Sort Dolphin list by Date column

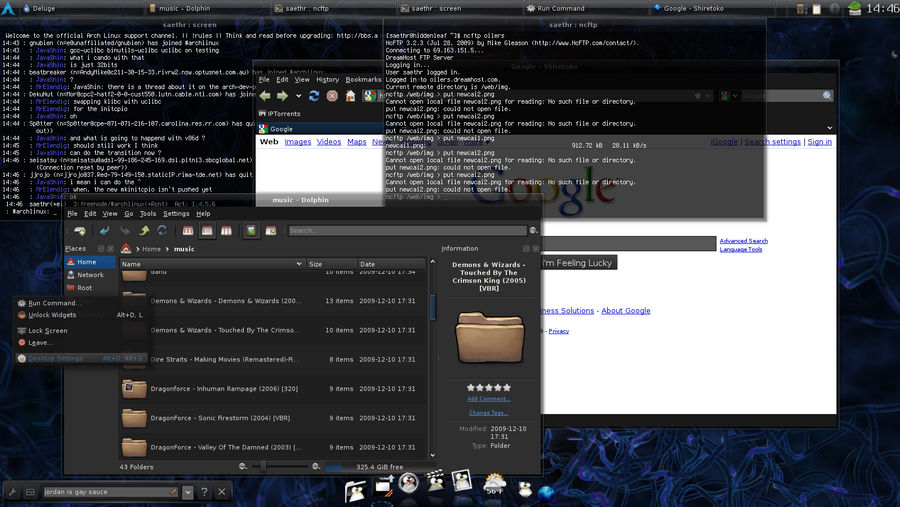(x=391, y=264)
